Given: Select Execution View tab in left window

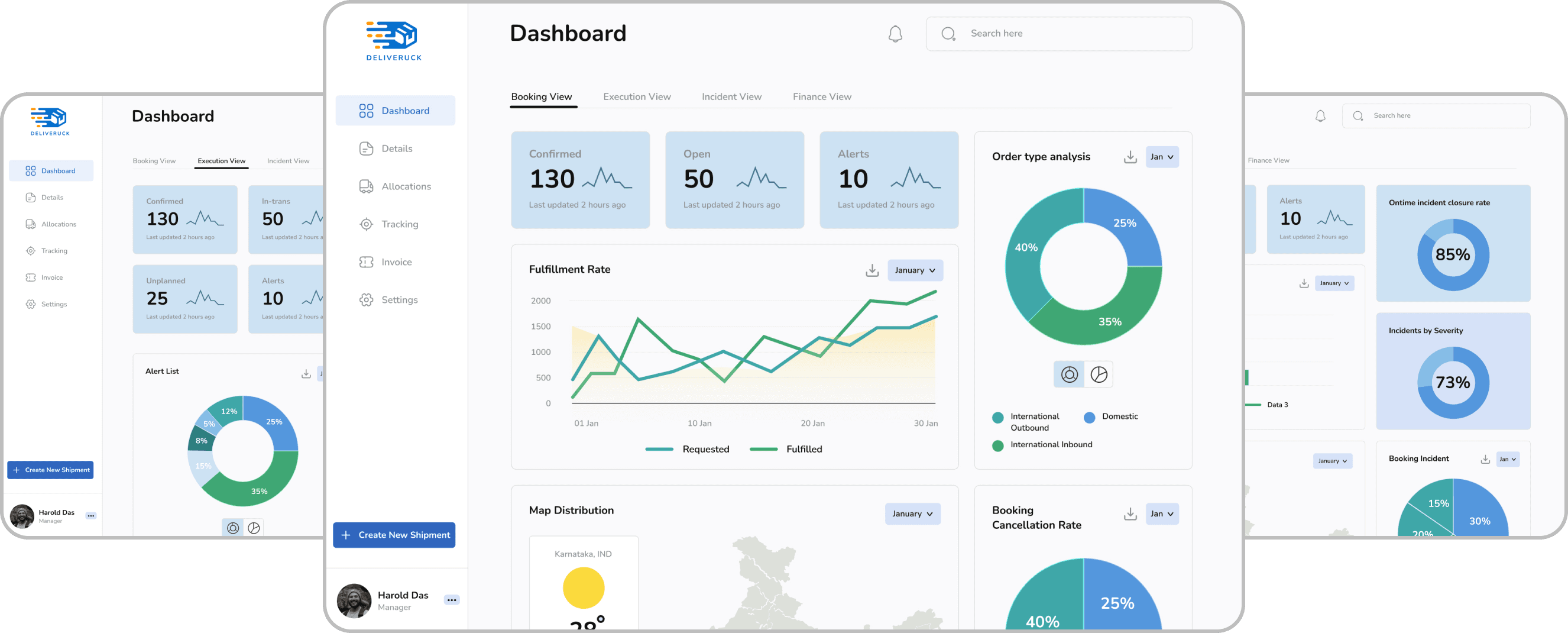Looking at the screenshot, I should coord(222,161).
